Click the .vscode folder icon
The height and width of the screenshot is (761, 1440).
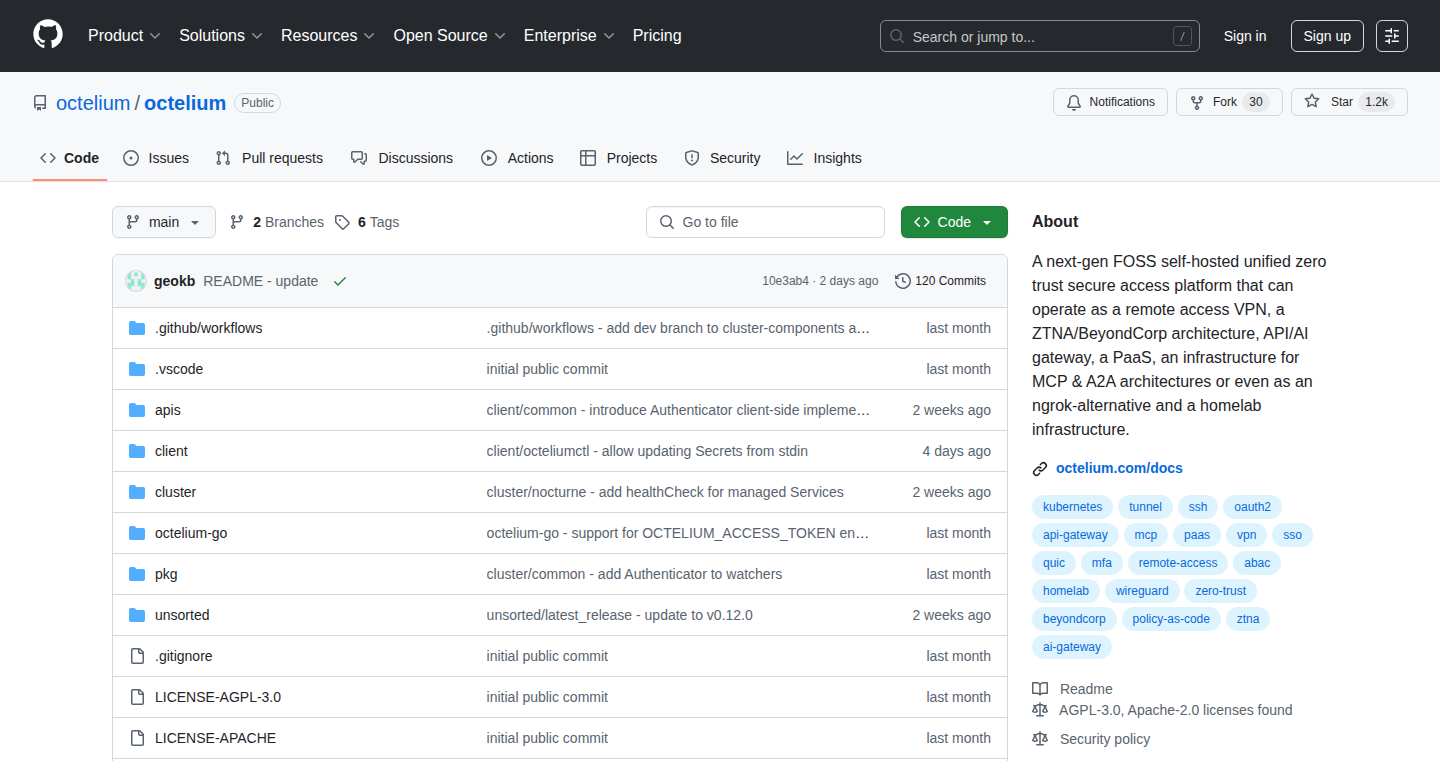[137, 369]
